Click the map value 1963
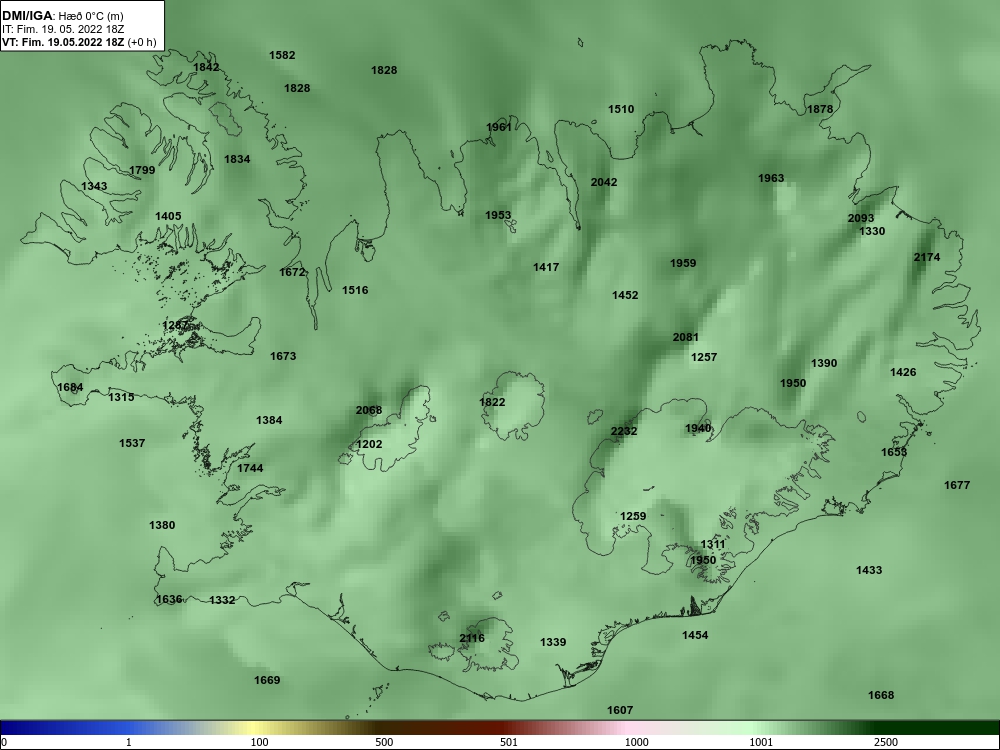 click(x=770, y=179)
